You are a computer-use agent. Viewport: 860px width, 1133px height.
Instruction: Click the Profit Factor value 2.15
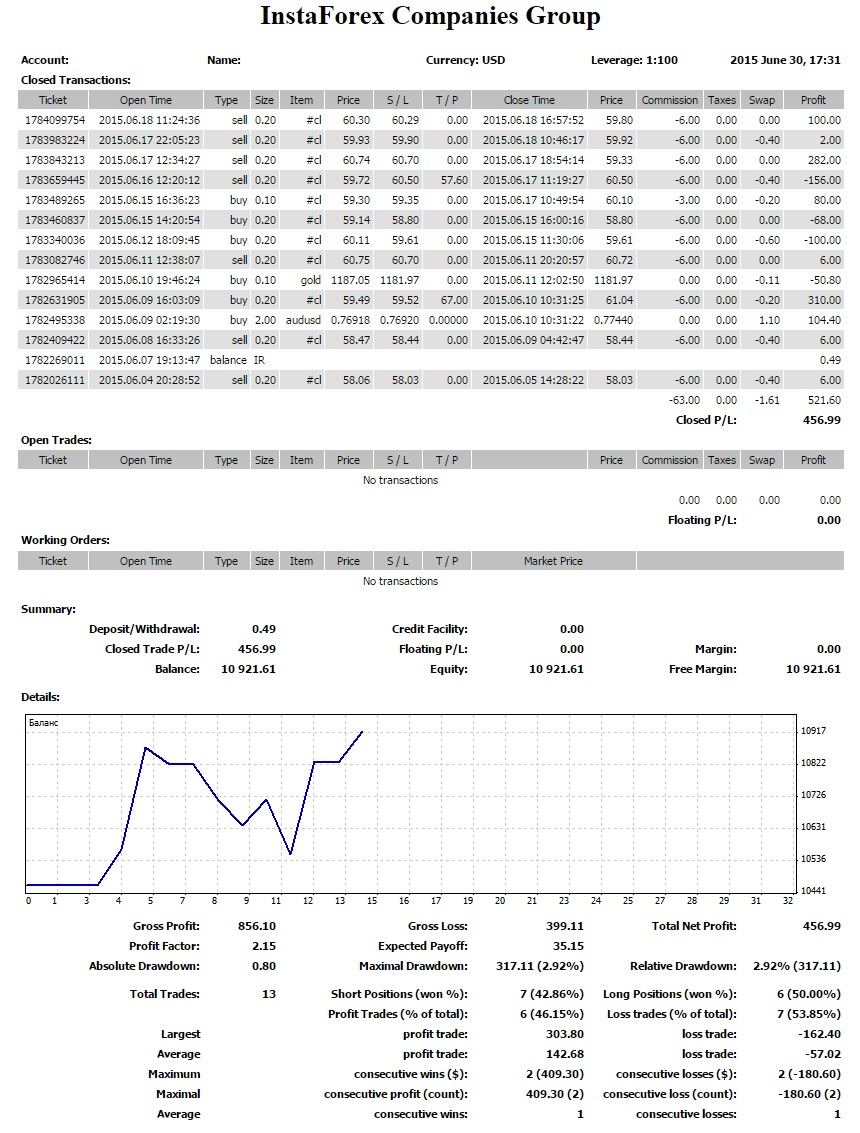(x=264, y=946)
